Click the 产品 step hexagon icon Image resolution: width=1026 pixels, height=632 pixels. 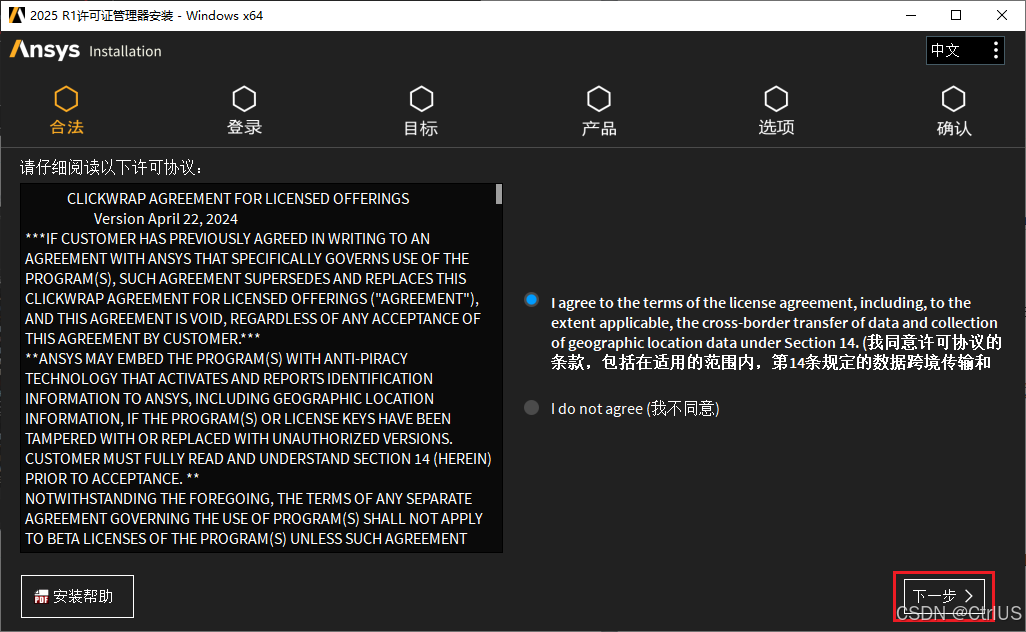(x=599, y=99)
